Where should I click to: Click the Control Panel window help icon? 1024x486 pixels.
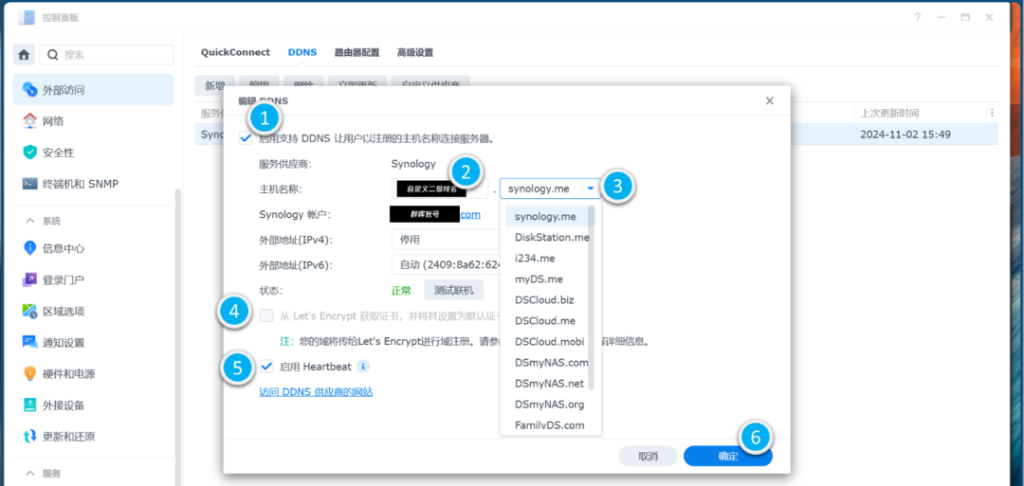[918, 18]
